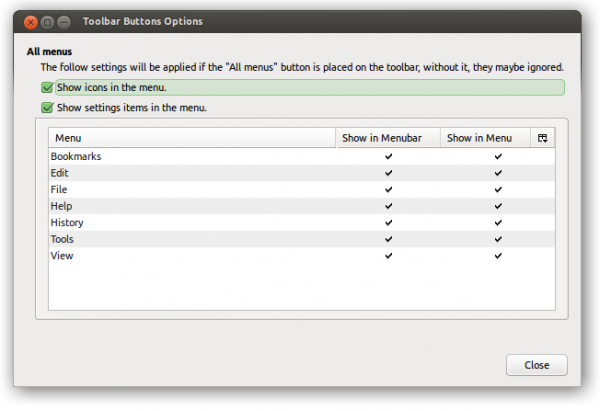Open the column picker icon in table header
Image resolution: width=600 pixels, height=411 pixels.
542,138
